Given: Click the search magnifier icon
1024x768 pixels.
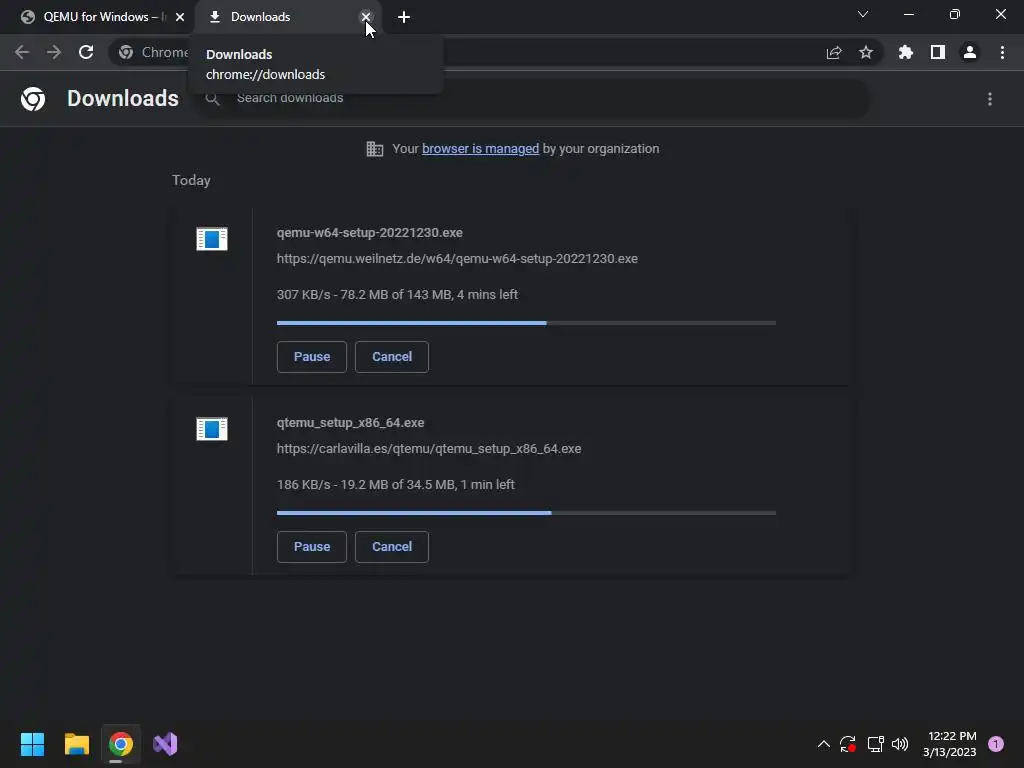Looking at the screenshot, I should point(212,99).
